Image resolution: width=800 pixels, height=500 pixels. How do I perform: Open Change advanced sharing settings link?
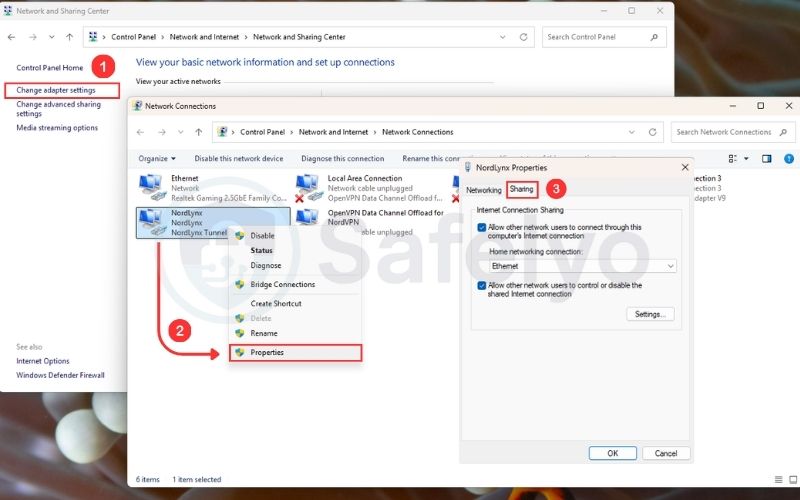click(58, 109)
